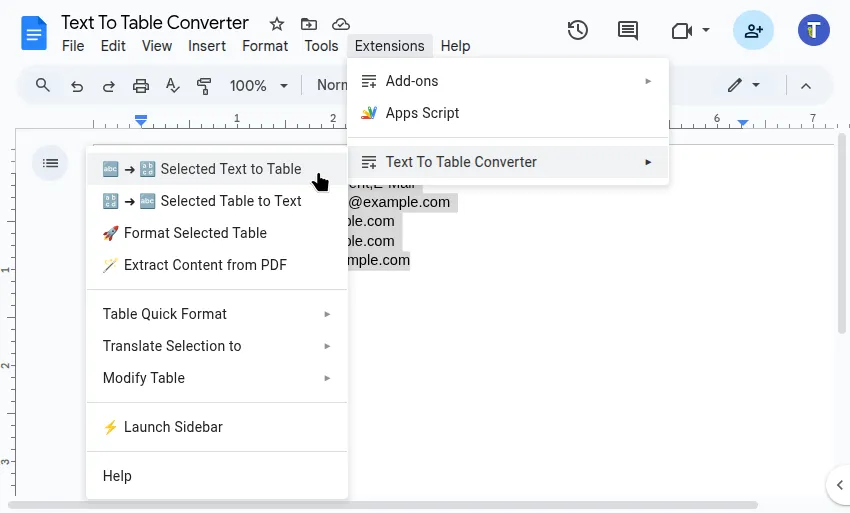This screenshot has width=850, height=513.
Task: Show document outline icon
Action: pos(50,163)
